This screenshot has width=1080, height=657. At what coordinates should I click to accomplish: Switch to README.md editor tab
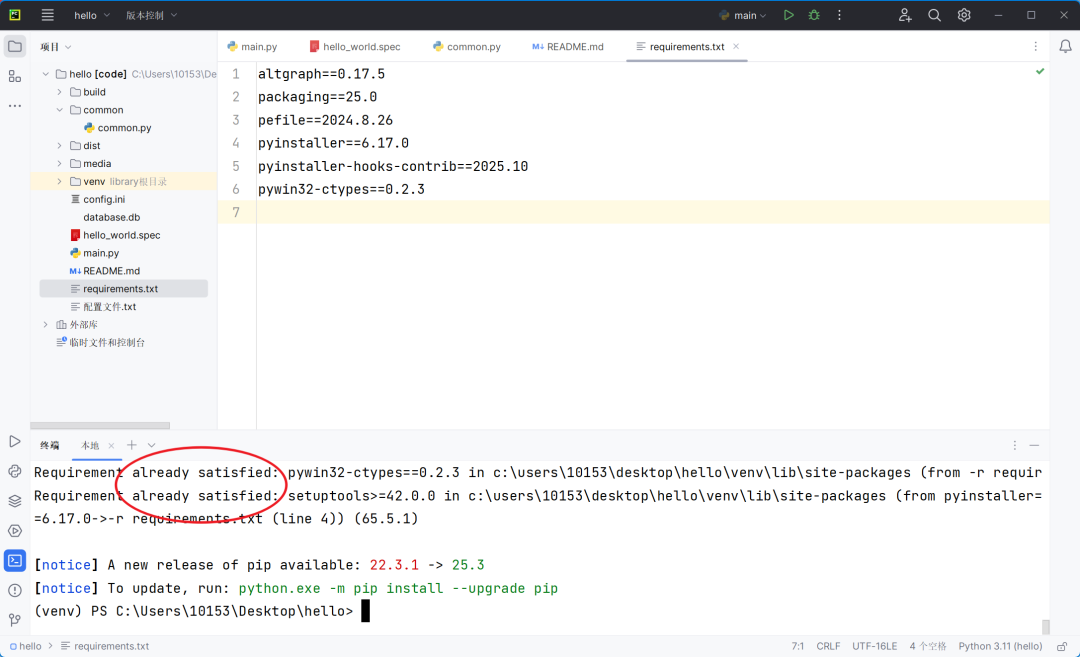pyautogui.click(x=568, y=46)
